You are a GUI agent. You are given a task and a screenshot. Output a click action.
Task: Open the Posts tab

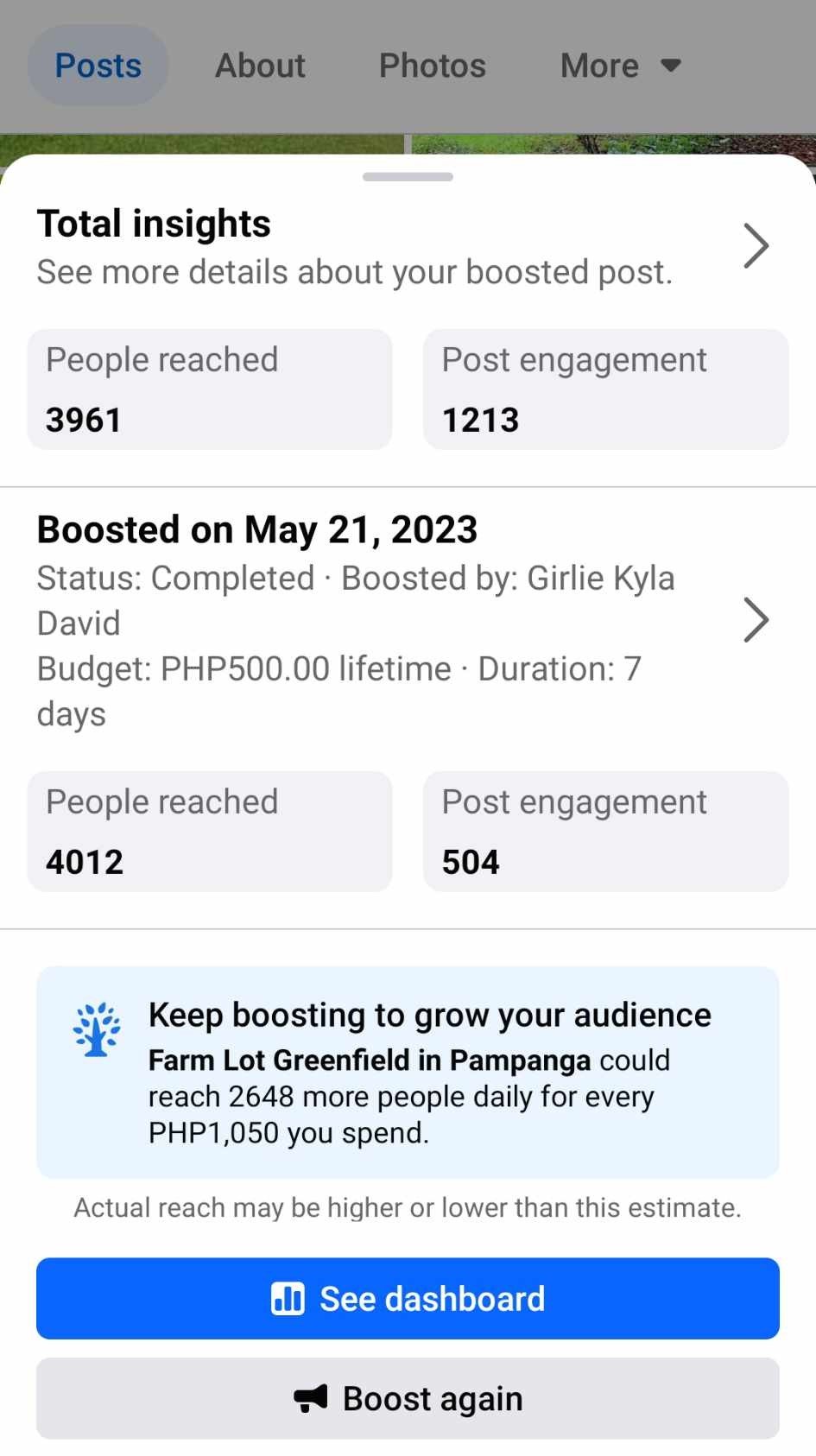pyautogui.click(x=98, y=66)
